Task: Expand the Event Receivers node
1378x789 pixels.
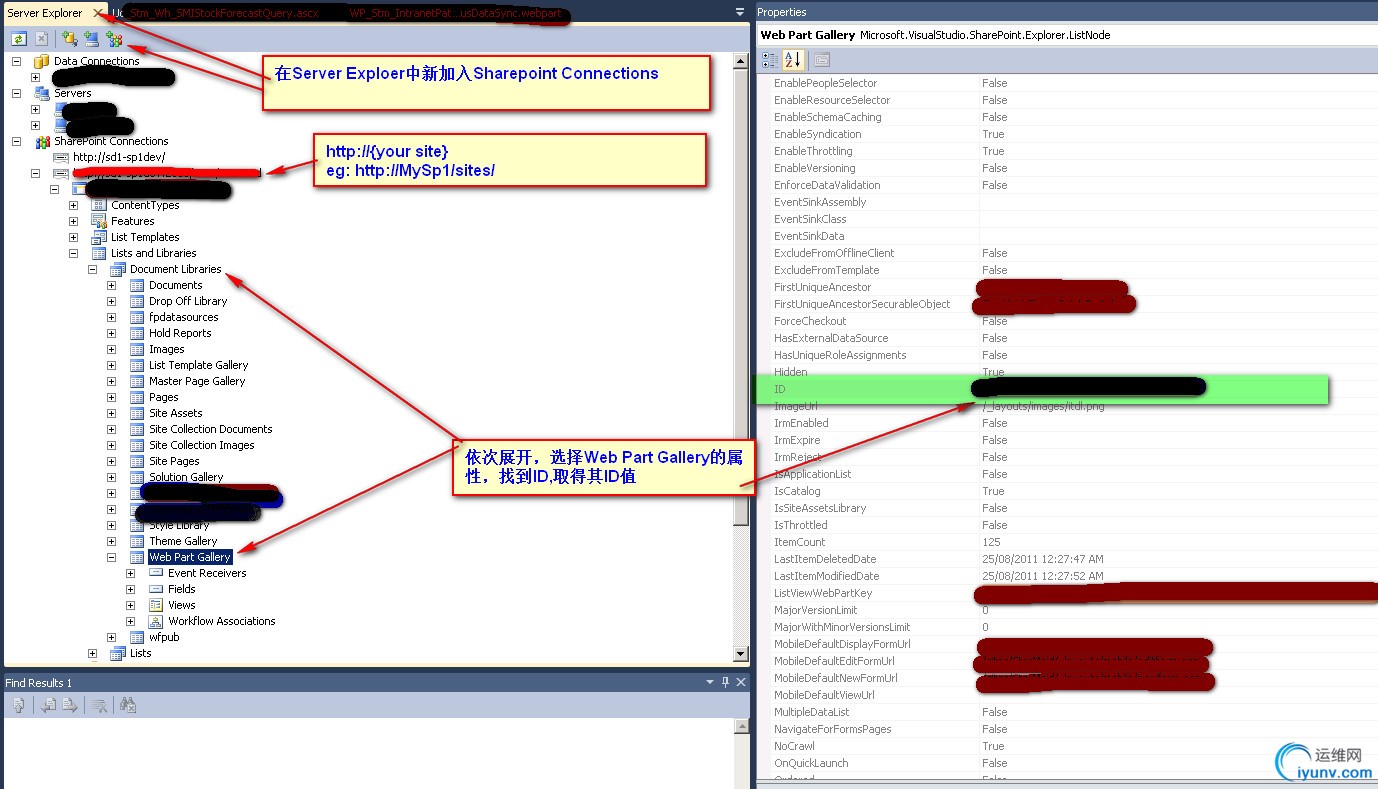Action: [130, 573]
